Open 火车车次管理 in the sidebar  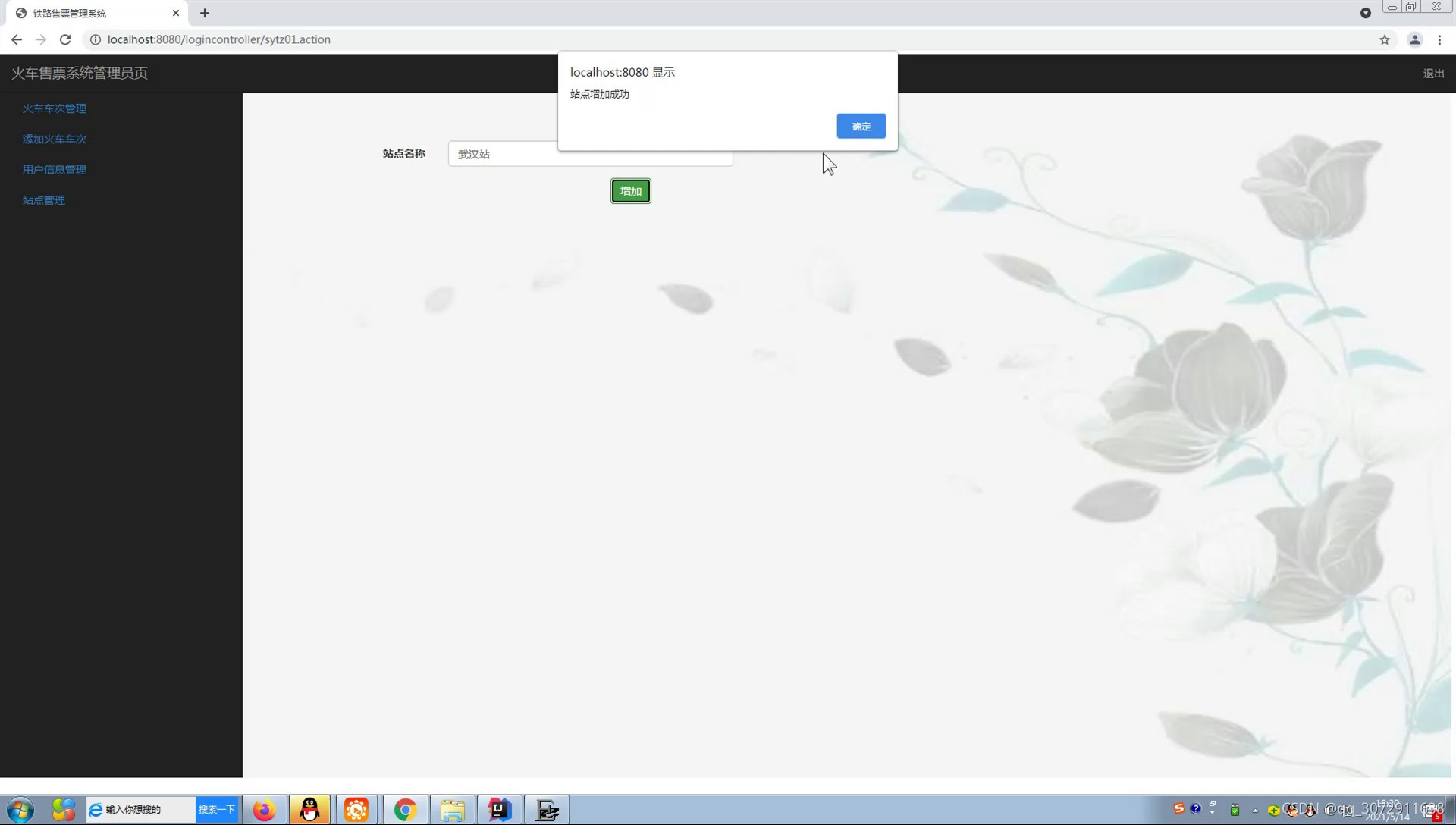click(x=54, y=108)
